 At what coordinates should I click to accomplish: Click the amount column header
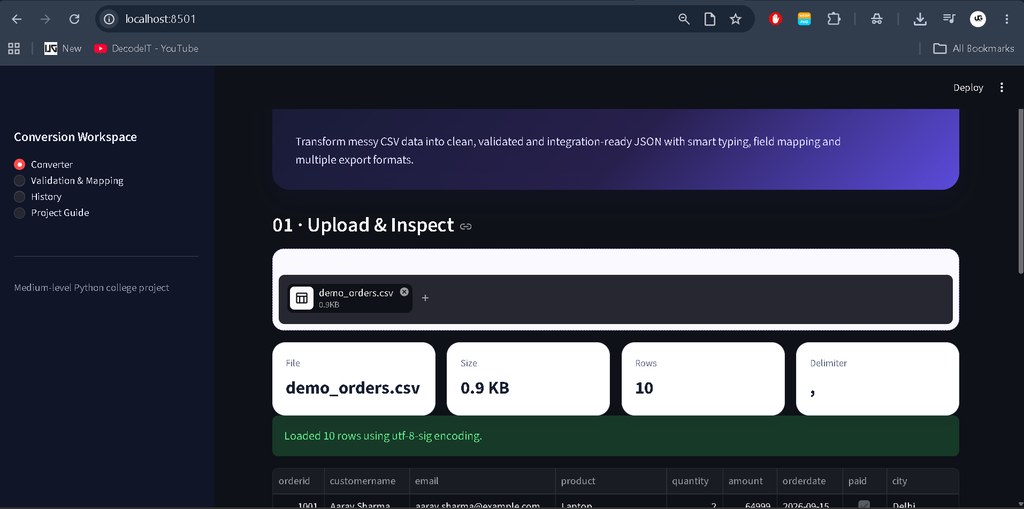click(750, 481)
